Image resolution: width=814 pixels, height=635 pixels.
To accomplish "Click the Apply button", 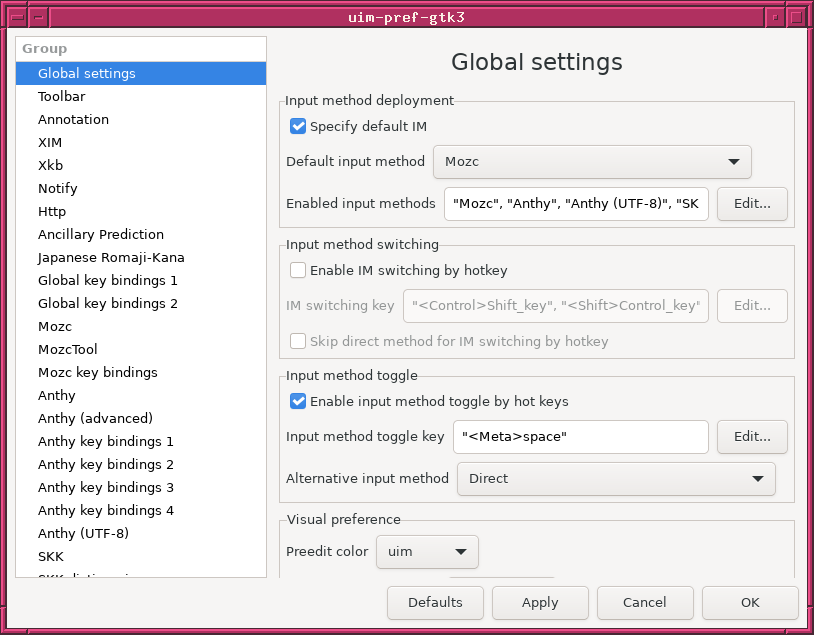I will 540,602.
